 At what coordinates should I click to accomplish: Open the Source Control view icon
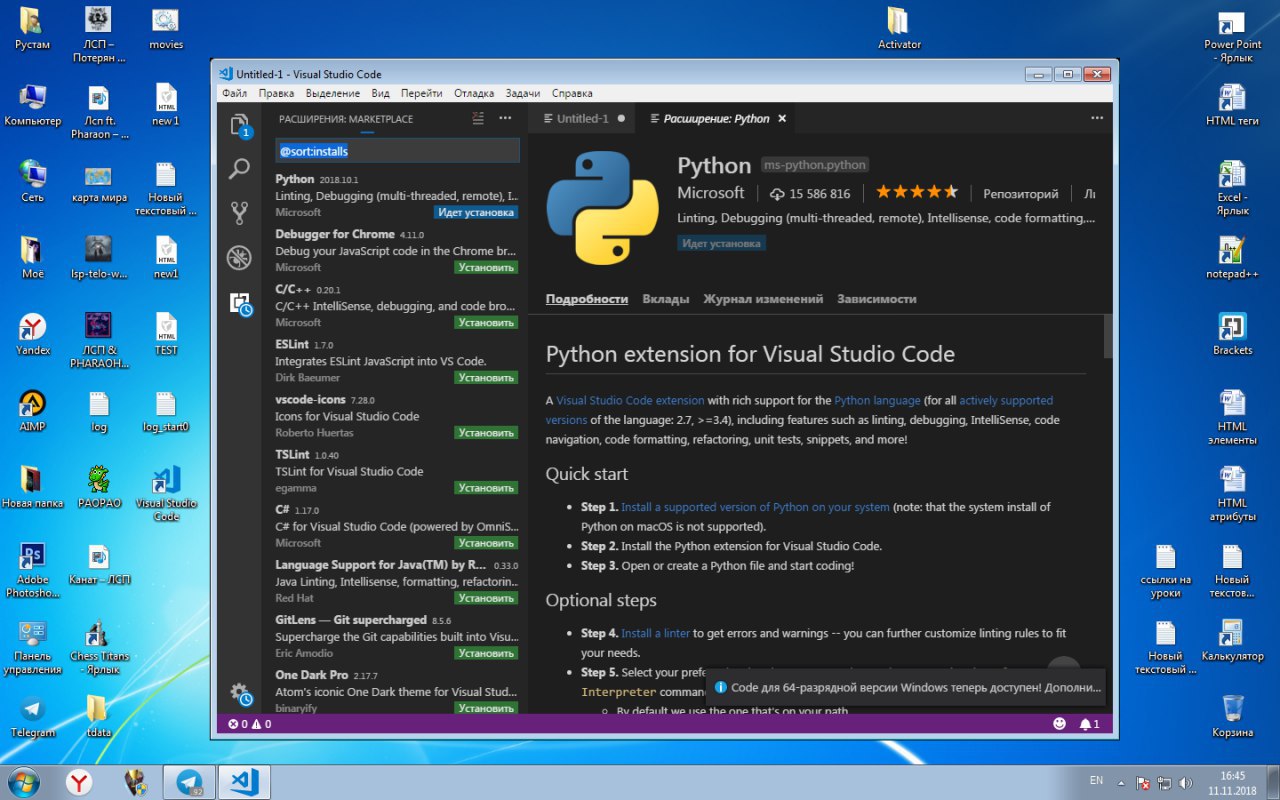click(x=239, y=213)
